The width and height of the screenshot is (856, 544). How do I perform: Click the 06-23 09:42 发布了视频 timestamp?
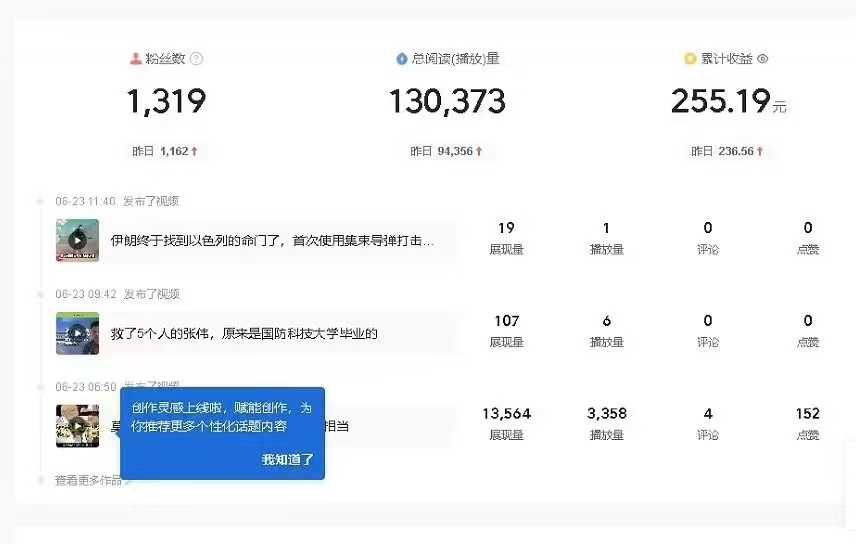117,294
